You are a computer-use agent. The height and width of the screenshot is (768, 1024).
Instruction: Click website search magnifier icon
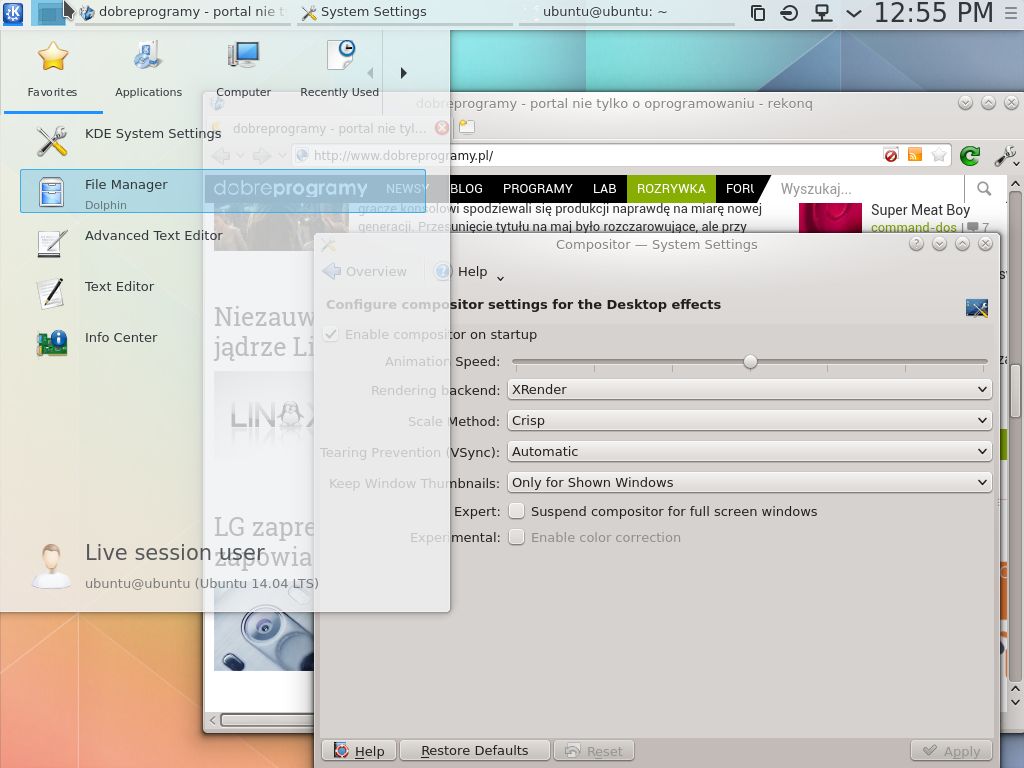(984, 189)
